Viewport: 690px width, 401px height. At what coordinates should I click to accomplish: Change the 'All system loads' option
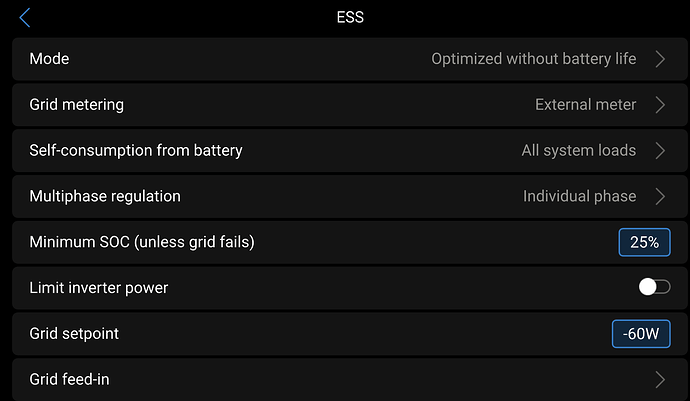coord(578,151)
